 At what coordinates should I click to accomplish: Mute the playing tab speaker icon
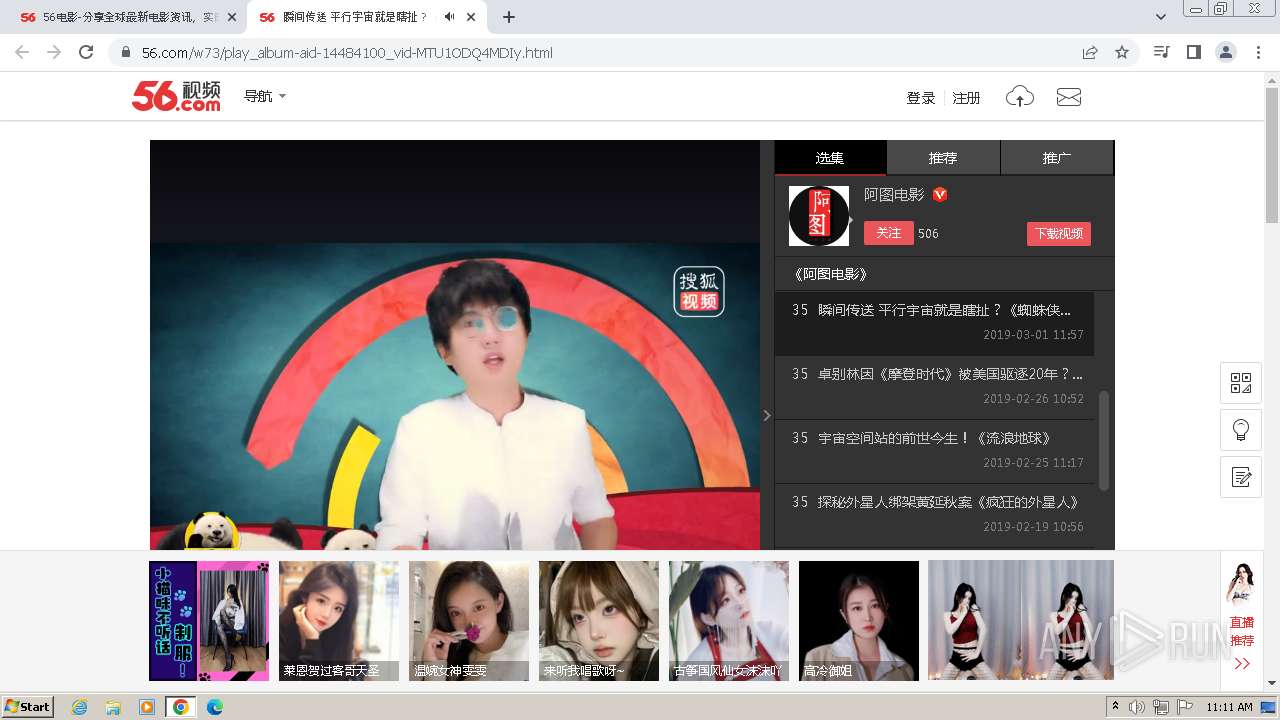[449, 17]
